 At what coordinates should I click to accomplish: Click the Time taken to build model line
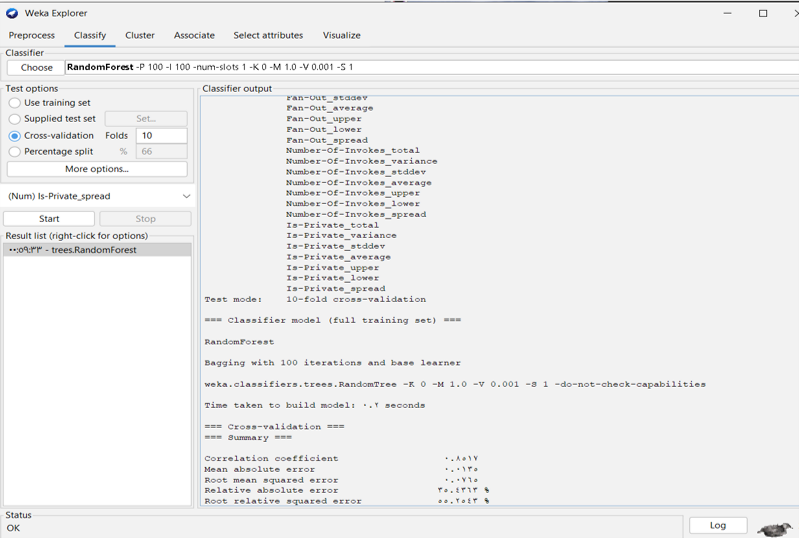tap(314, 405)
